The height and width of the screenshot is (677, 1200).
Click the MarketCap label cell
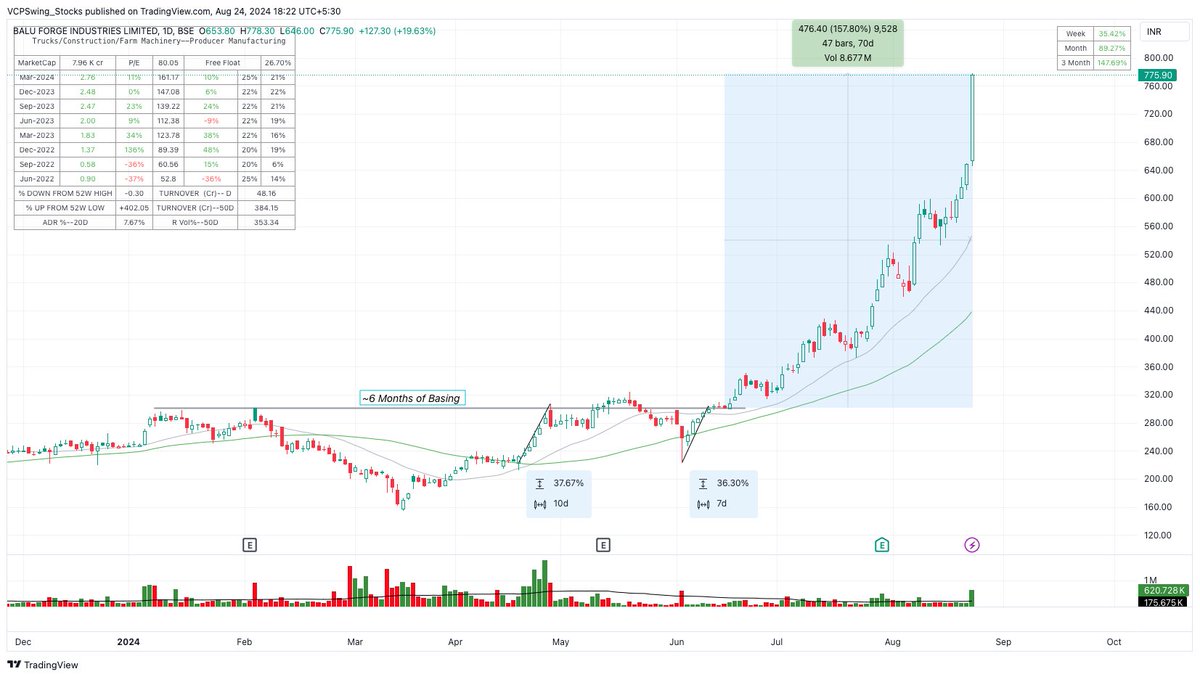(x=37, y=63)
